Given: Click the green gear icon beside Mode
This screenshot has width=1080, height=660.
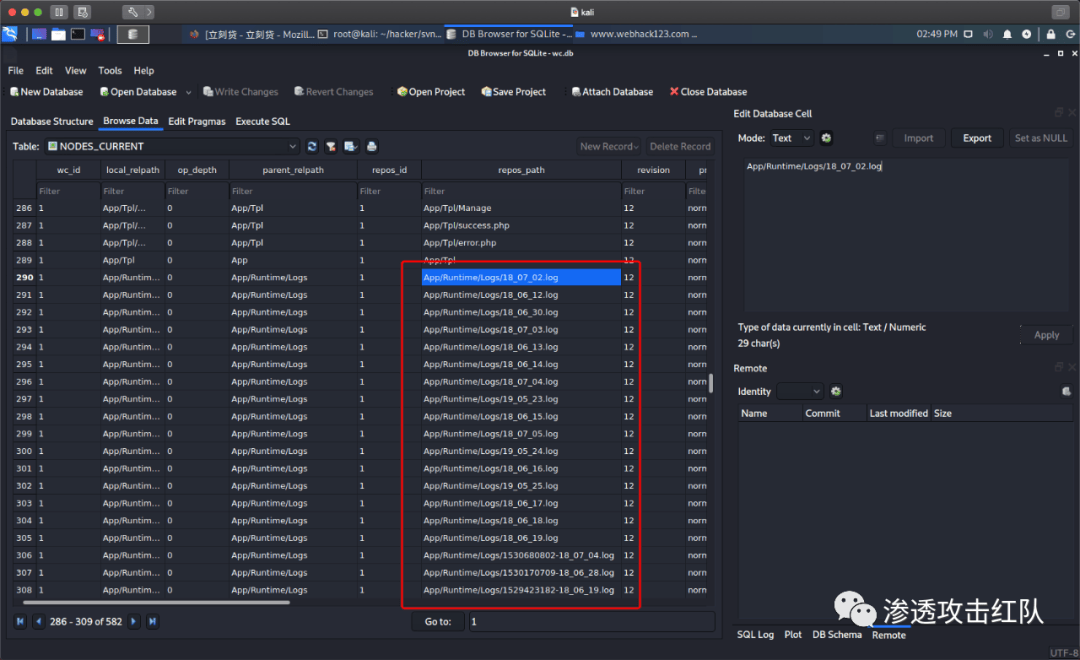Looking at the screenshot, I should pyautogui.click(x=826, y=138).
